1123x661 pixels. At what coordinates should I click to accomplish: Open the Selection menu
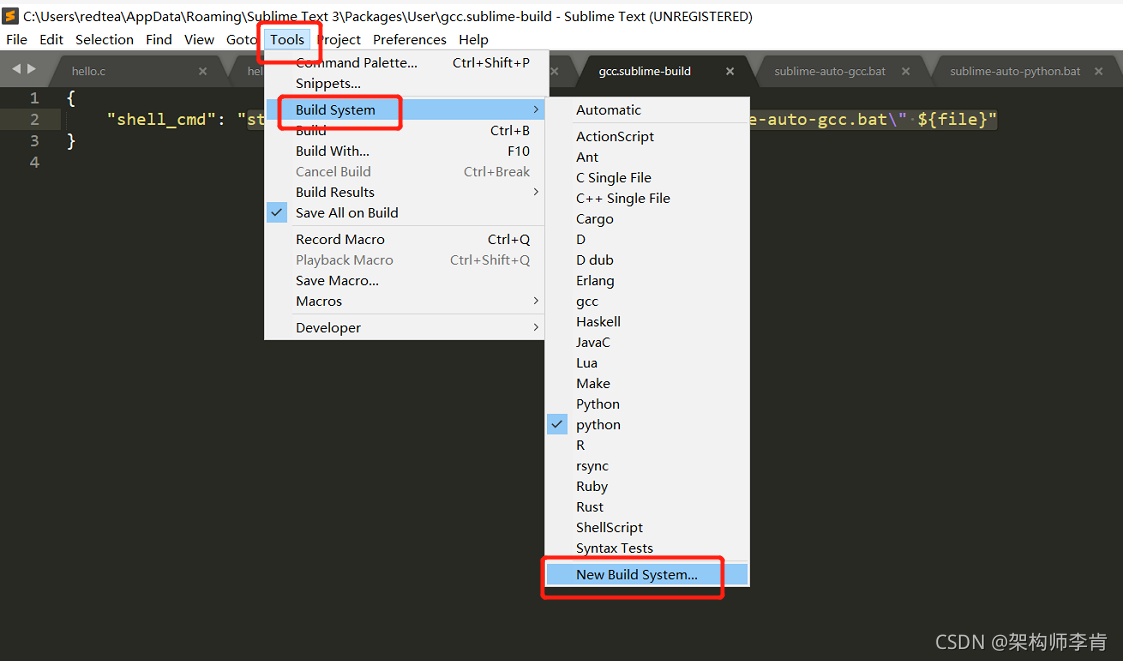click(x=105, y=39)
